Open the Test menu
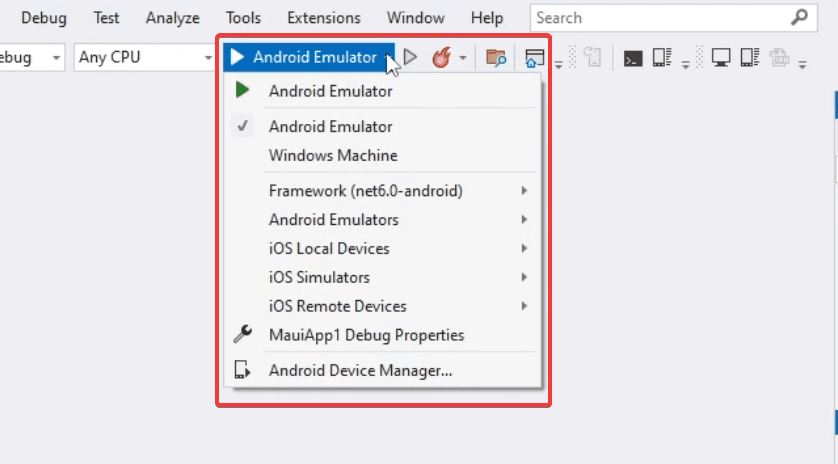The height and width of the screenshot is (464, 838). click(x=106, y=18)
